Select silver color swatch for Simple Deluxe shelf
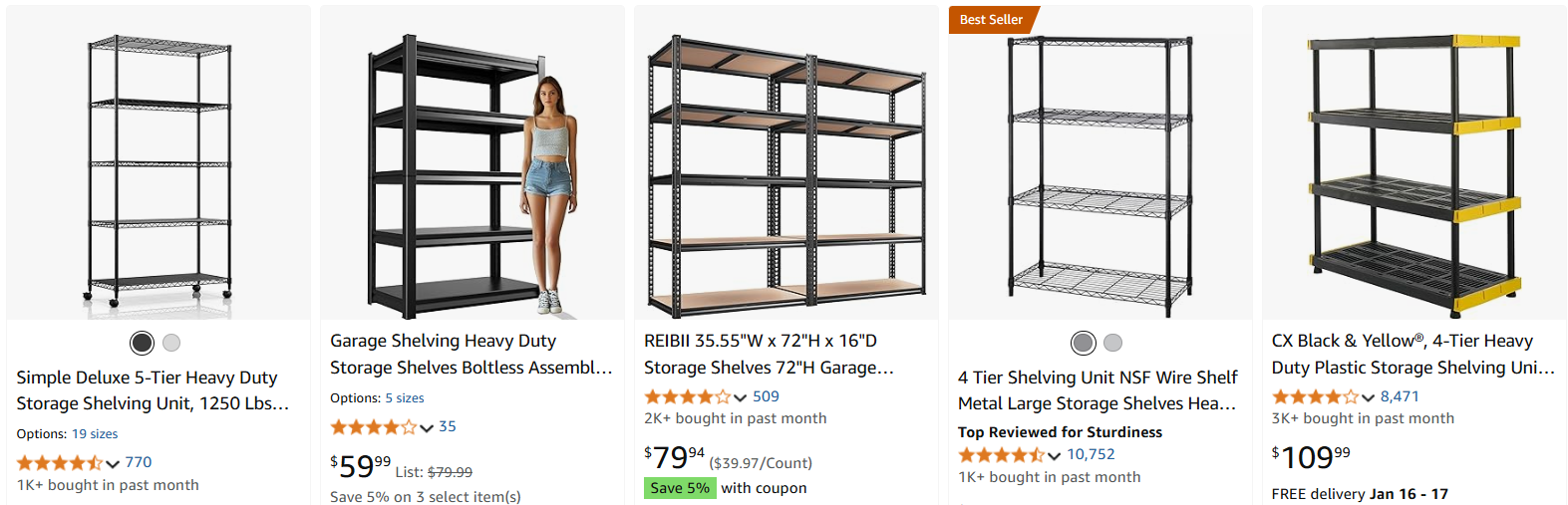1568x505 pixels. (171, 343)
